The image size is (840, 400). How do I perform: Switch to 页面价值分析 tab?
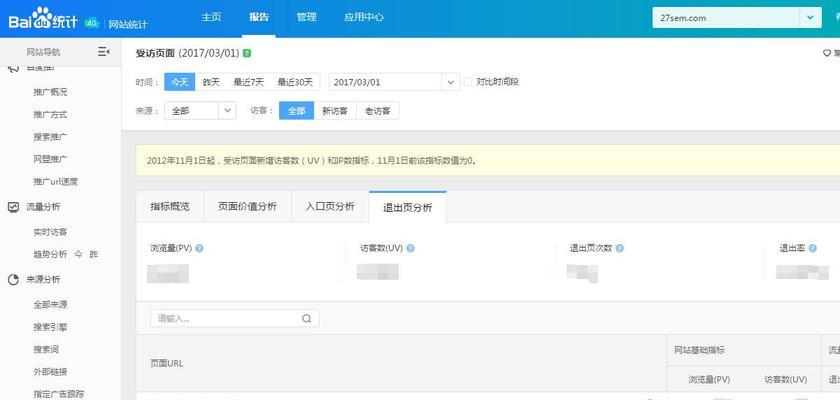pos(248,207)
